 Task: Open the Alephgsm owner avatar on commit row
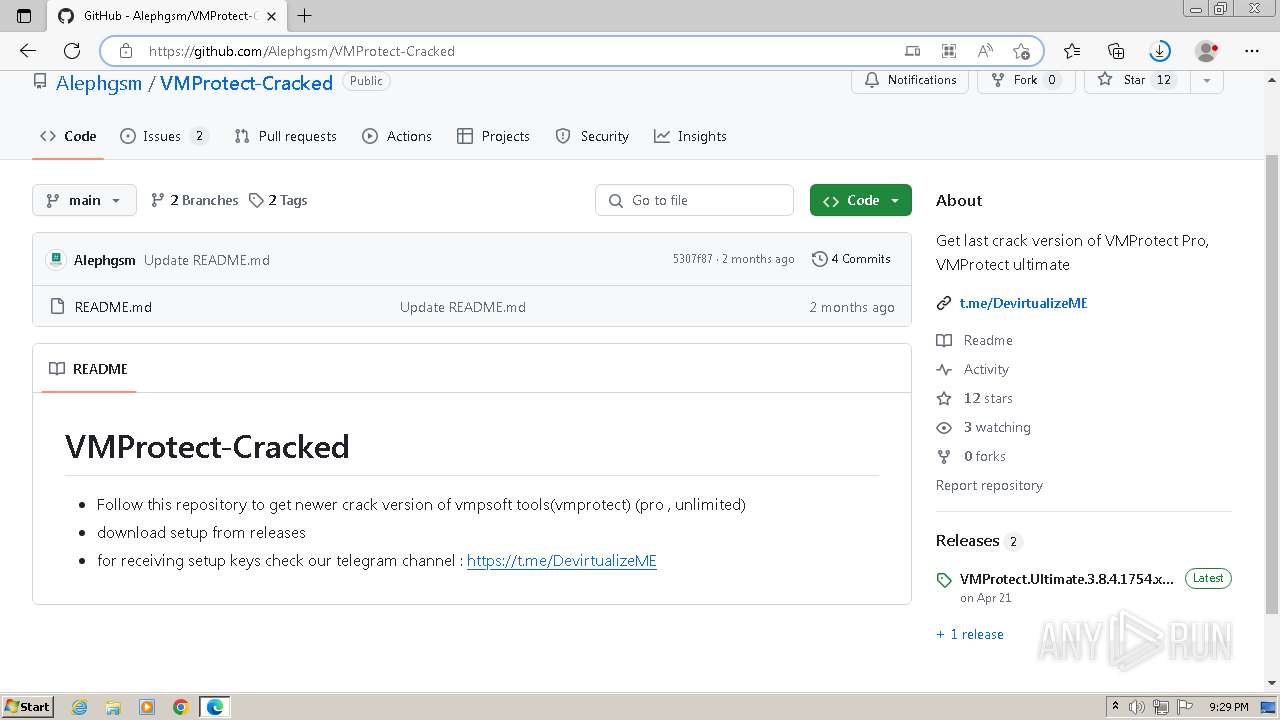(x=56, y=260)
